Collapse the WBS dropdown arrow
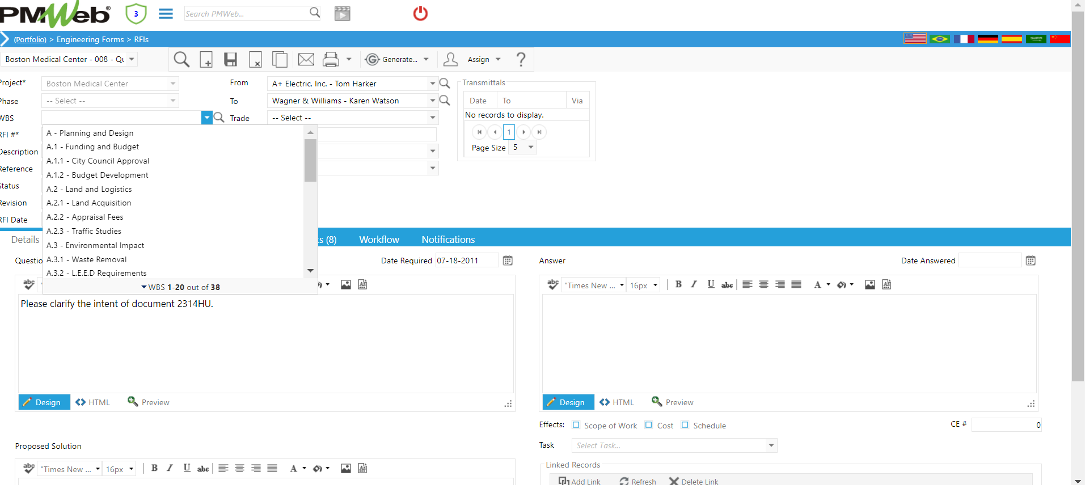Image resolution: width=1089 pixels, height=485 pixels. (x=207, y=118)
